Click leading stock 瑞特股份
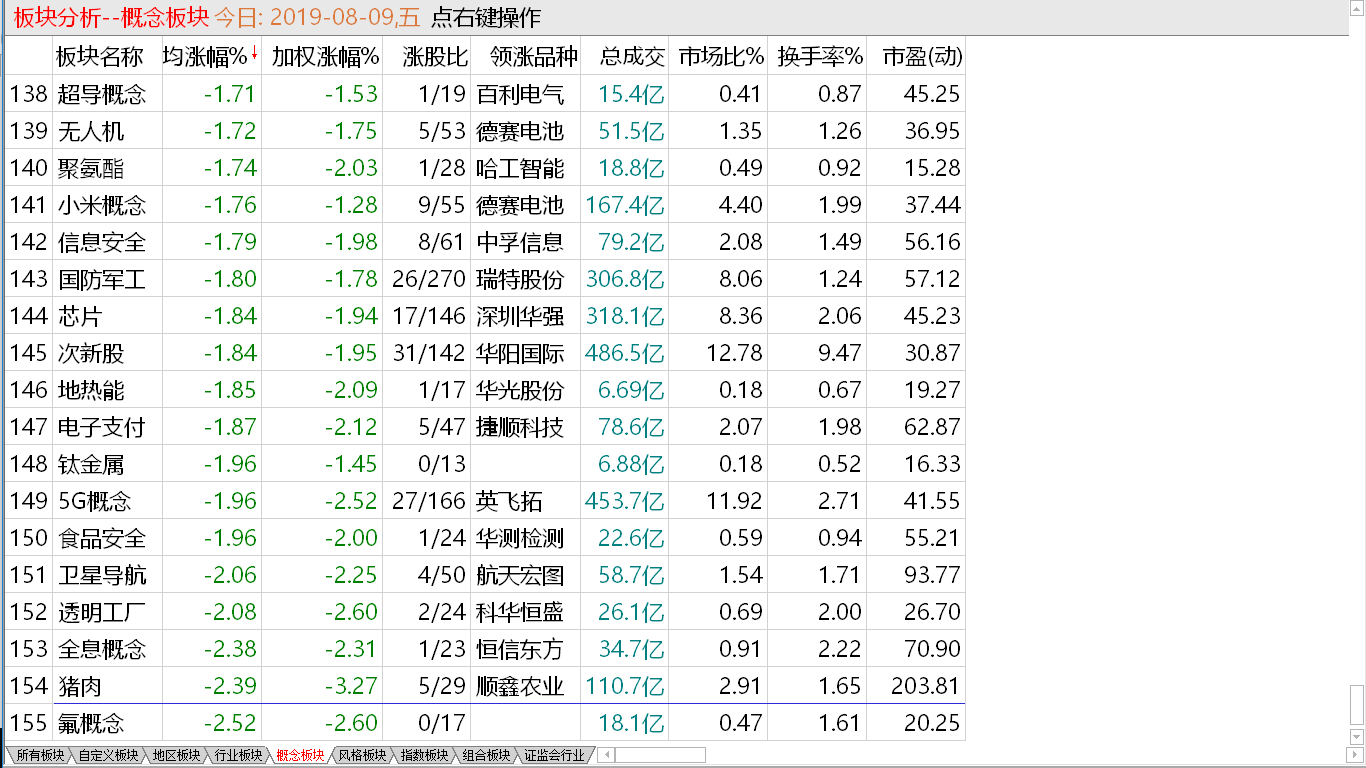1366x768 pixels. (520, 279)
